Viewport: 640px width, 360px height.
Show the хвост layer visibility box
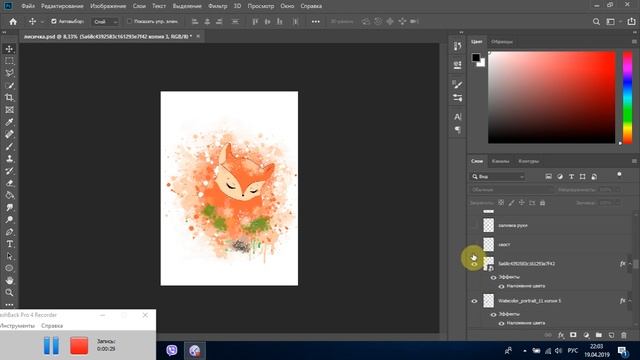(474, 244)
